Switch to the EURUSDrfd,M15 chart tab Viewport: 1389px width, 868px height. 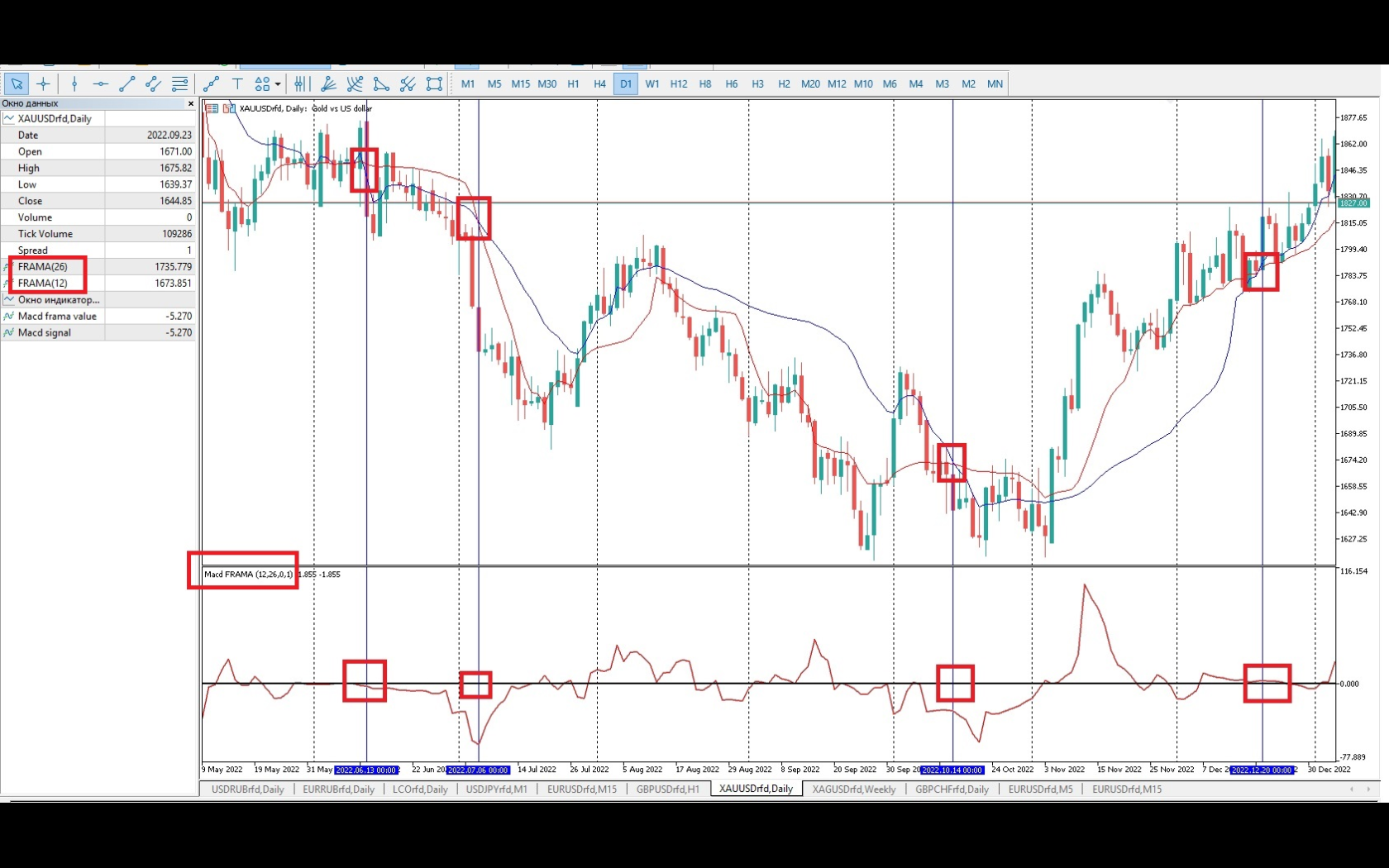click(x=582, y=789)
